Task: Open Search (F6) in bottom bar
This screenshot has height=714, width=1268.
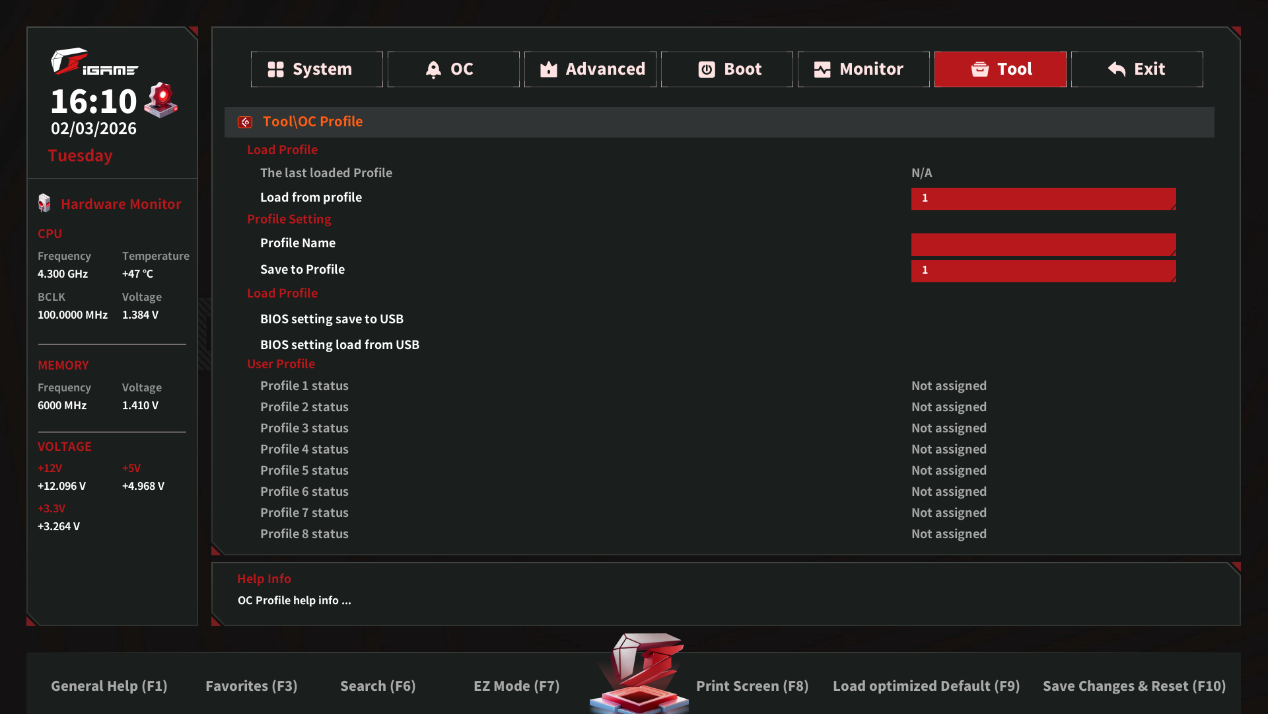Action: (x=377, y=686)
